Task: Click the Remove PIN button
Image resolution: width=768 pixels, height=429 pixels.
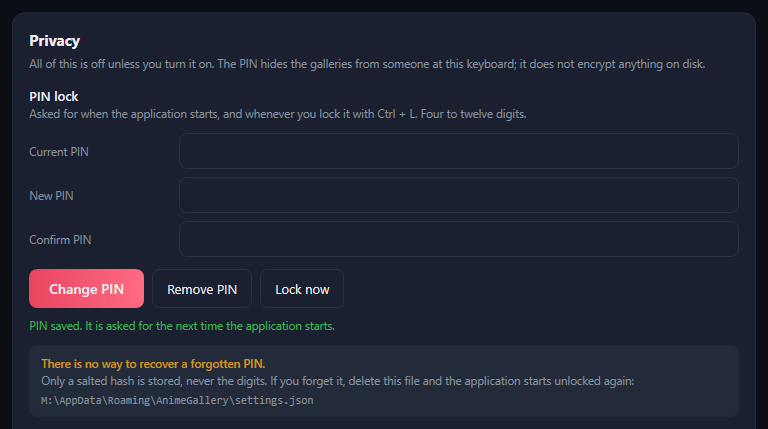Action: pyautogui.click(x=202, y=289)
